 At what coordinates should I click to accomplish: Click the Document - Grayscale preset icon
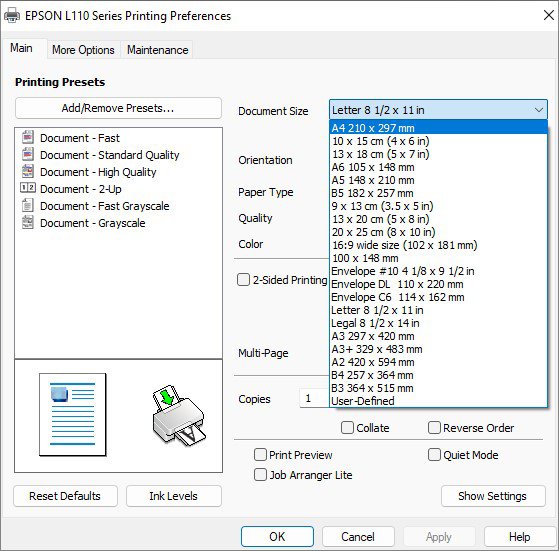click(28, 222)
